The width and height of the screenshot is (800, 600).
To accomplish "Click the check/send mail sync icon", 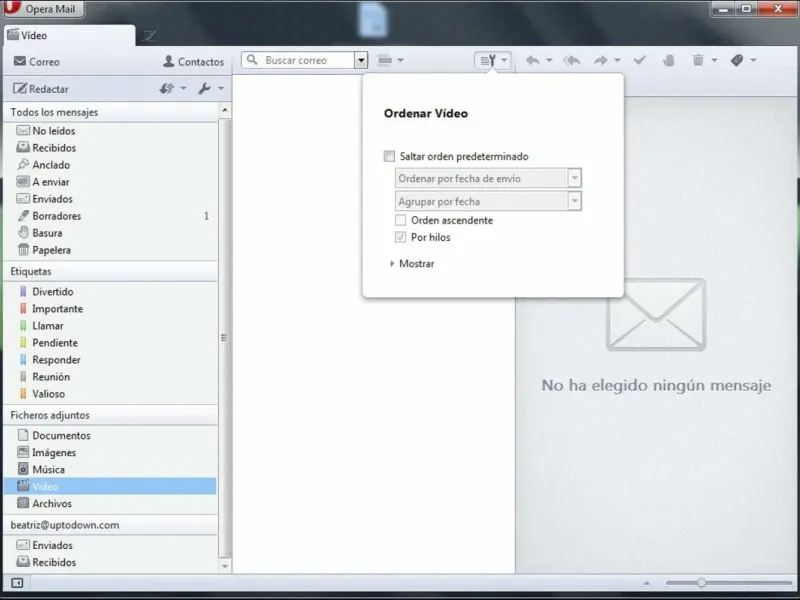I will pos(166,89).
